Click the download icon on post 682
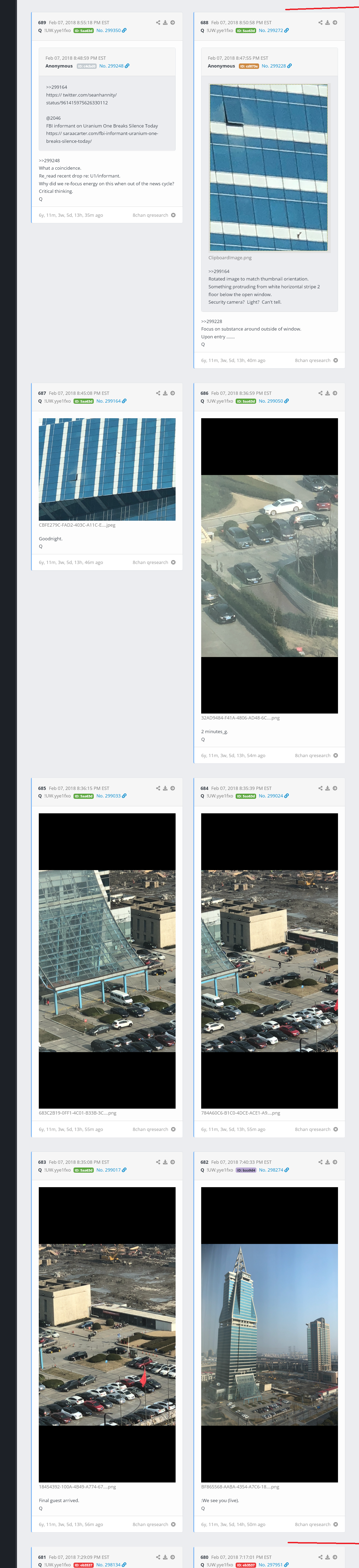The width and height of the screenshot is (359, 1568). point(327,1162)
